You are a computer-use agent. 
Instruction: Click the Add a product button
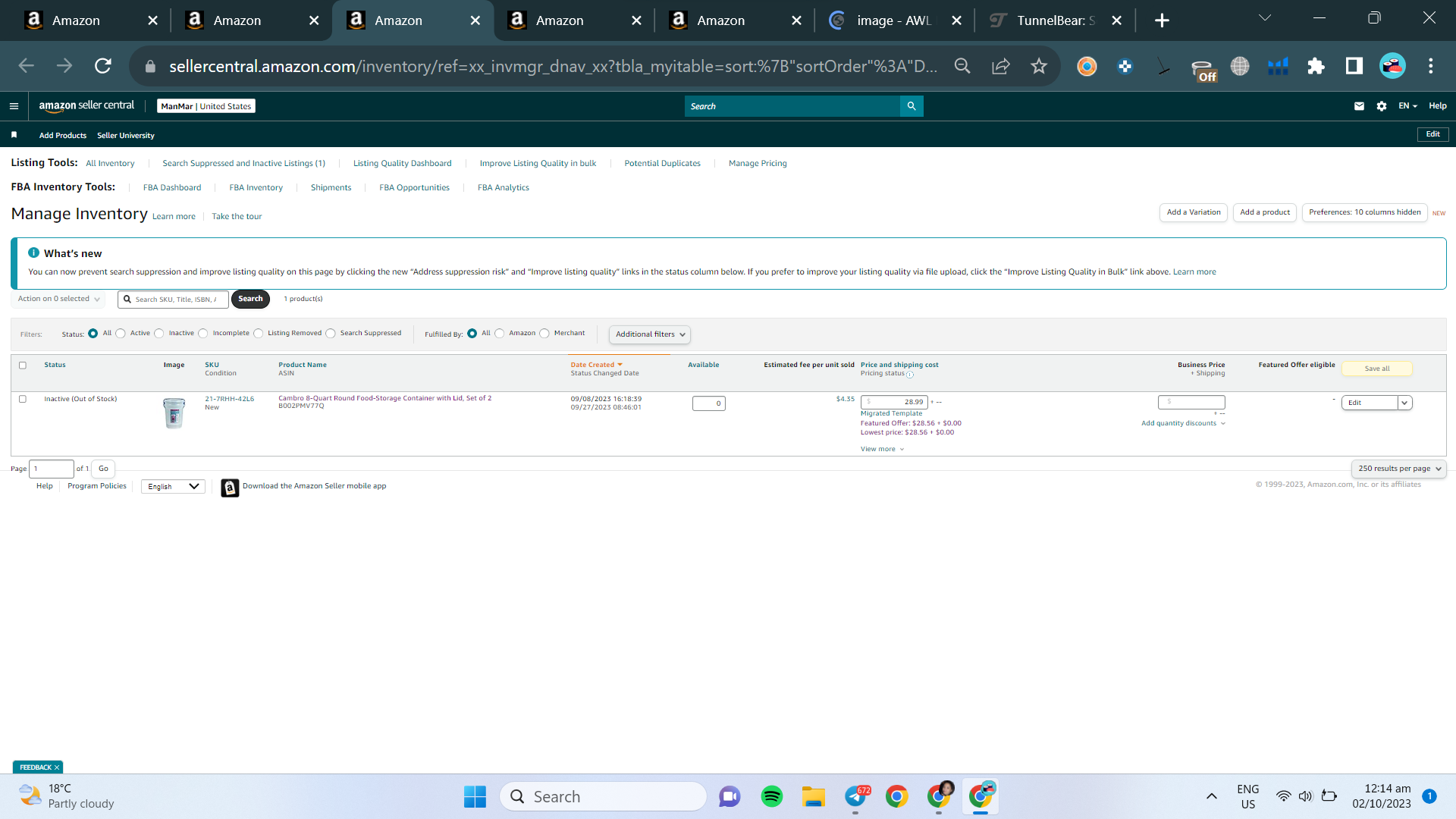coord(1265,212)
